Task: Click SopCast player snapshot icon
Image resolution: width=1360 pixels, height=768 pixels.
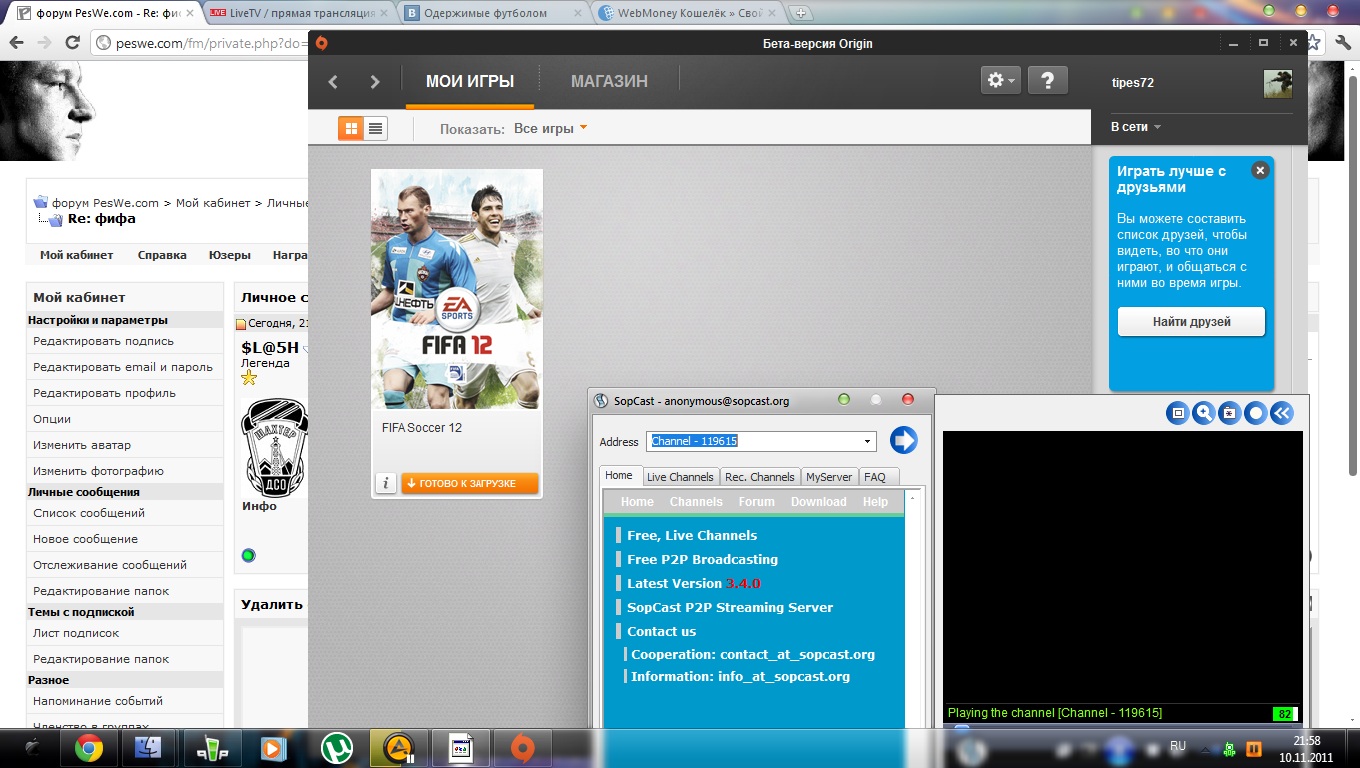Action: (x=1230, y=413)
